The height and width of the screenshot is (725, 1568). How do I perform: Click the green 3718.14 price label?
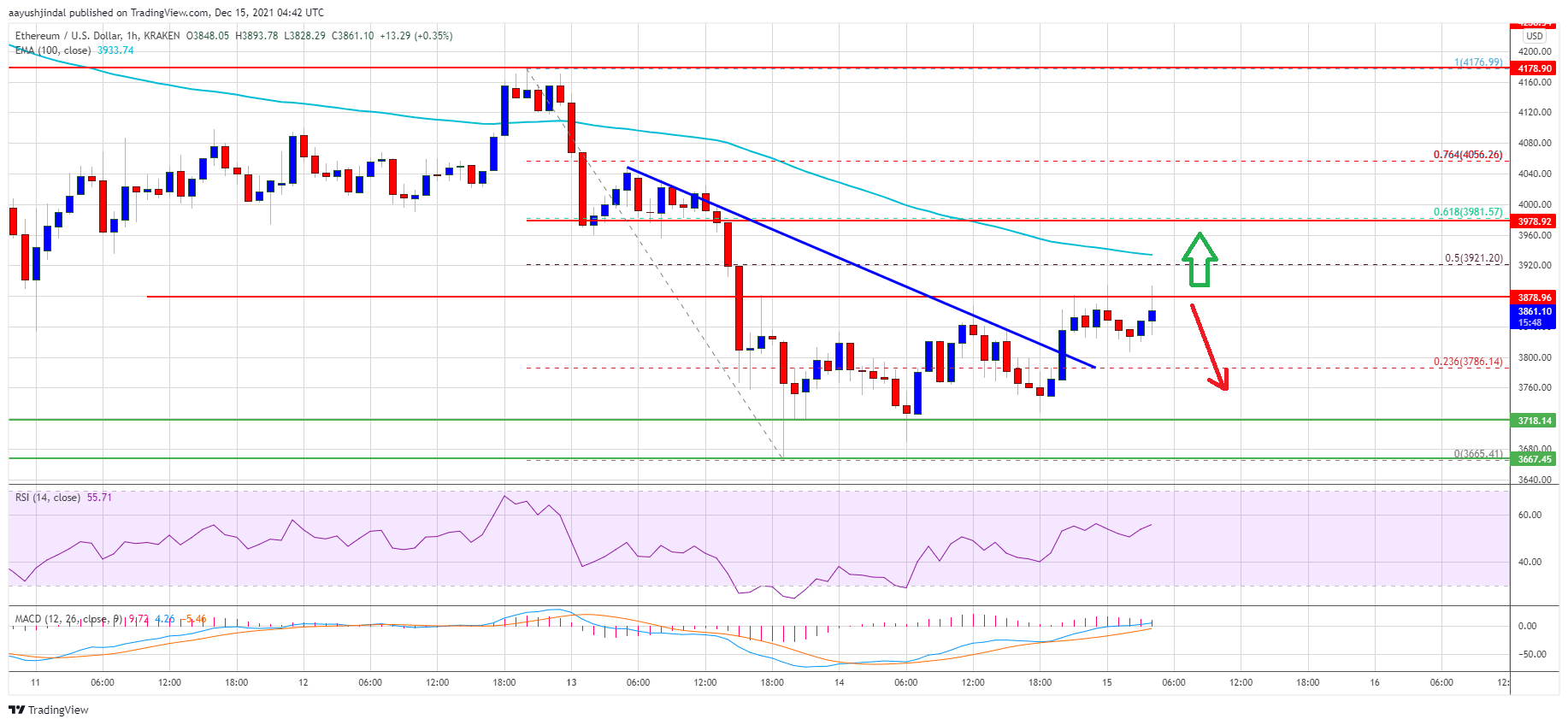point(1535,421)
